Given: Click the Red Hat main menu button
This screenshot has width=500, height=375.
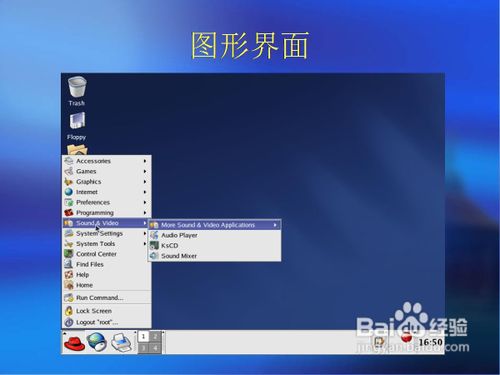Looking at the screenshot, I should 74,343.
